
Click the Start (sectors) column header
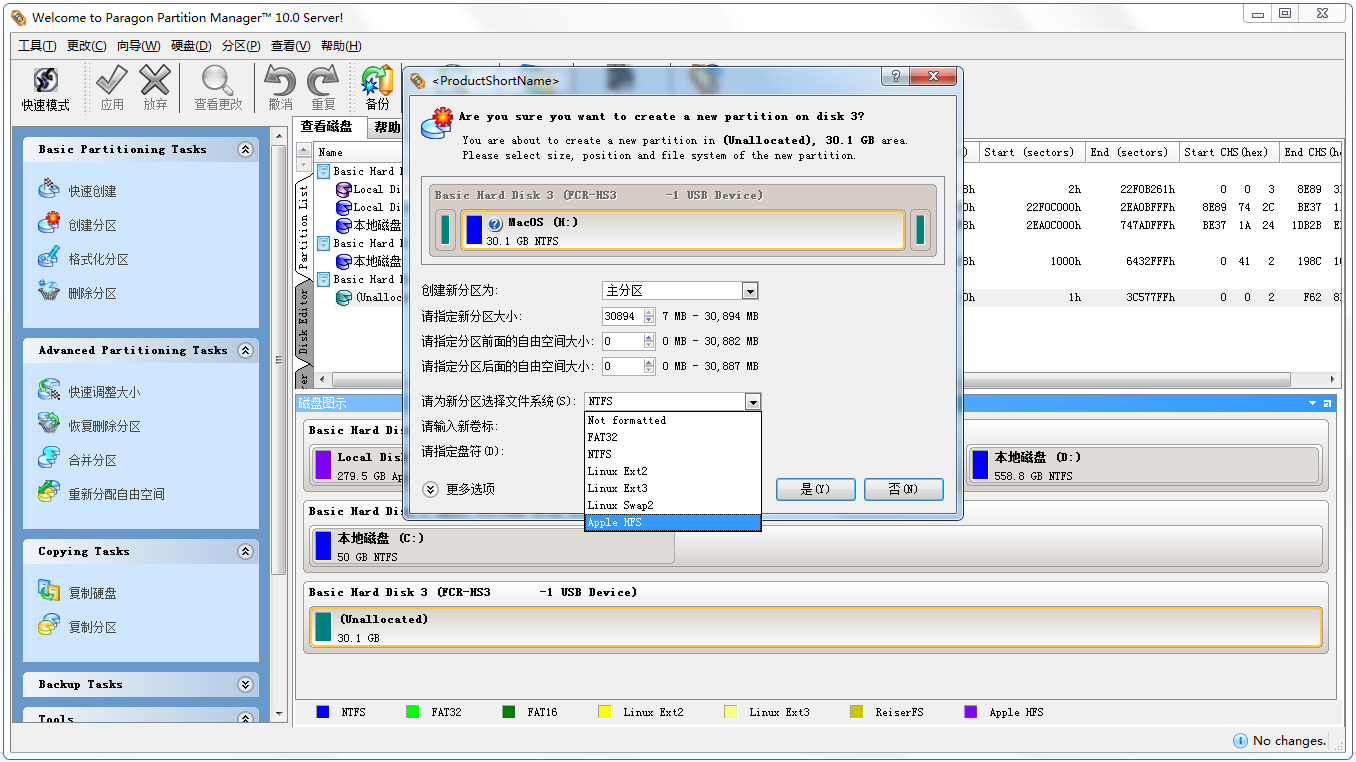(1030, 152)
